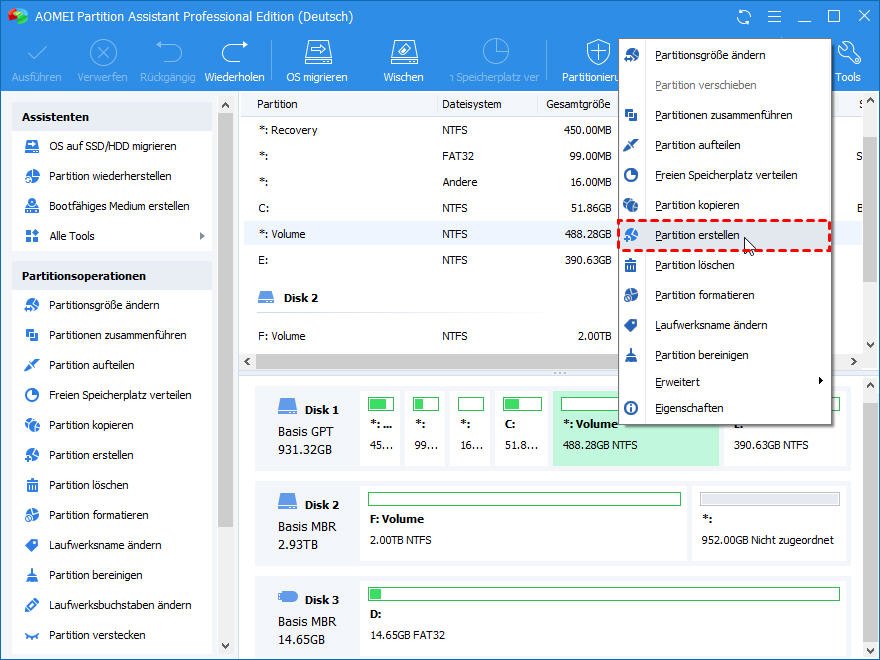Screen dimensions: 880x660
Task: Click the F: Volume usage bar on Disk 2
Action: [x=524, y=499]
